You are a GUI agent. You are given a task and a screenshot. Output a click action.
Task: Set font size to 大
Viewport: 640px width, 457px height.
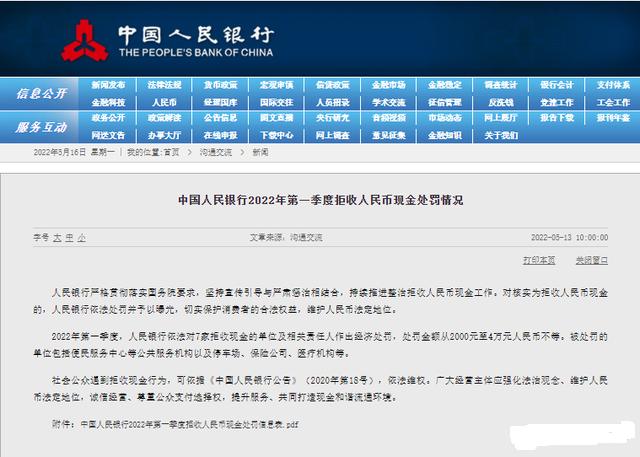(x=57, y=237)
